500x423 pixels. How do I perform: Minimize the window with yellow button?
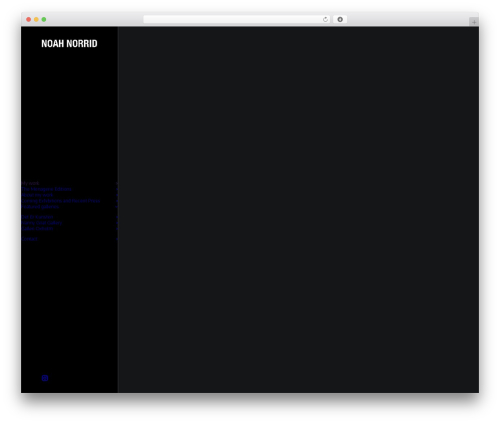pyautogui.click(x=36, y=19)
